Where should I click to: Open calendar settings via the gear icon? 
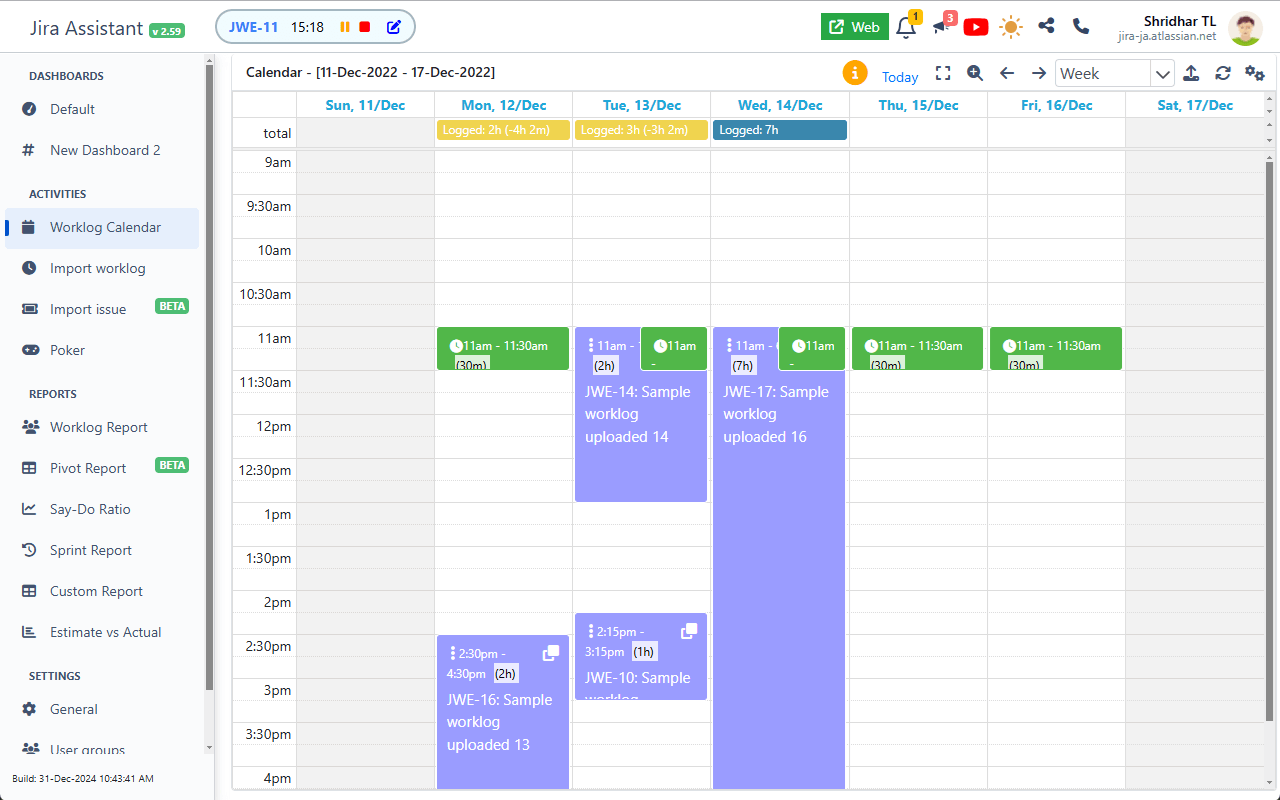tap(1253, 73)
